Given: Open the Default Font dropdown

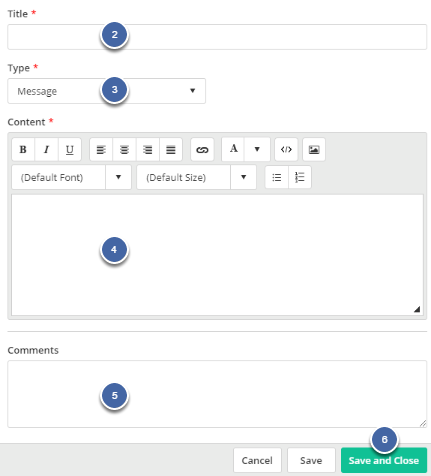Looking at the screenshot, I should click(71, 177).
